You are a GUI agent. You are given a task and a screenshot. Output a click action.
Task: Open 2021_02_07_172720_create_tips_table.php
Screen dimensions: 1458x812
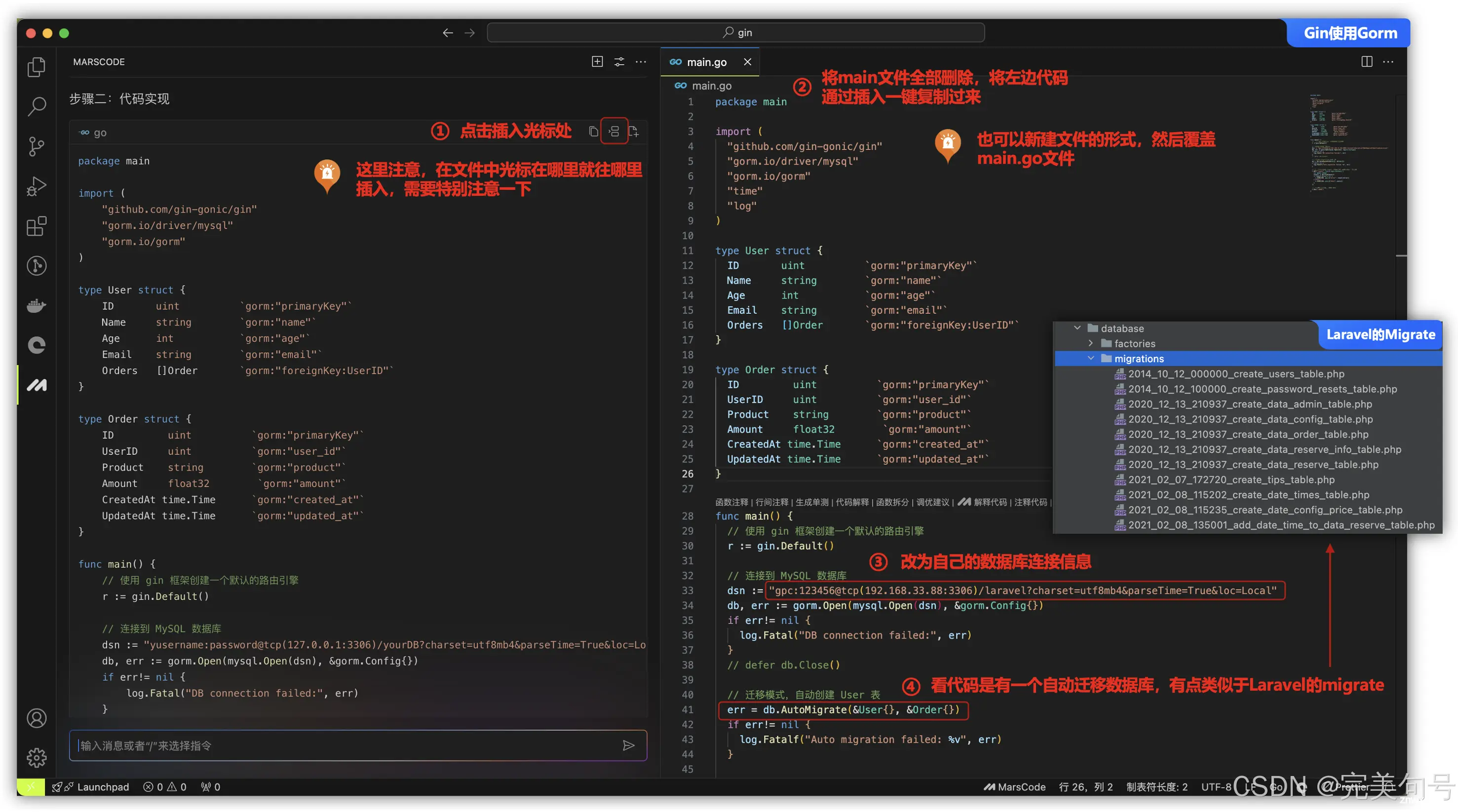pos(1230,480)
